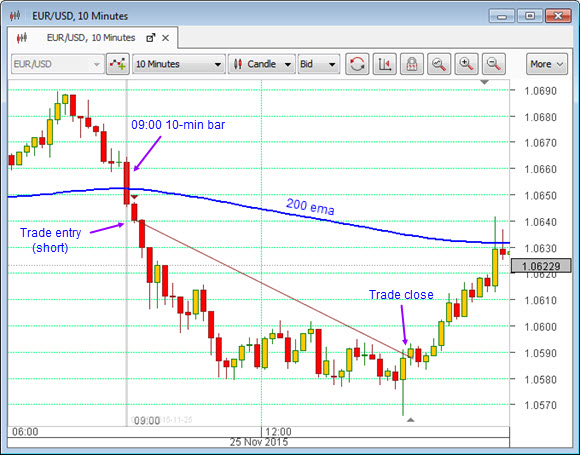This screenshot has width=580, height=455.
Task: Zoom in with the plus magnifier
Action: pos(466,64)
